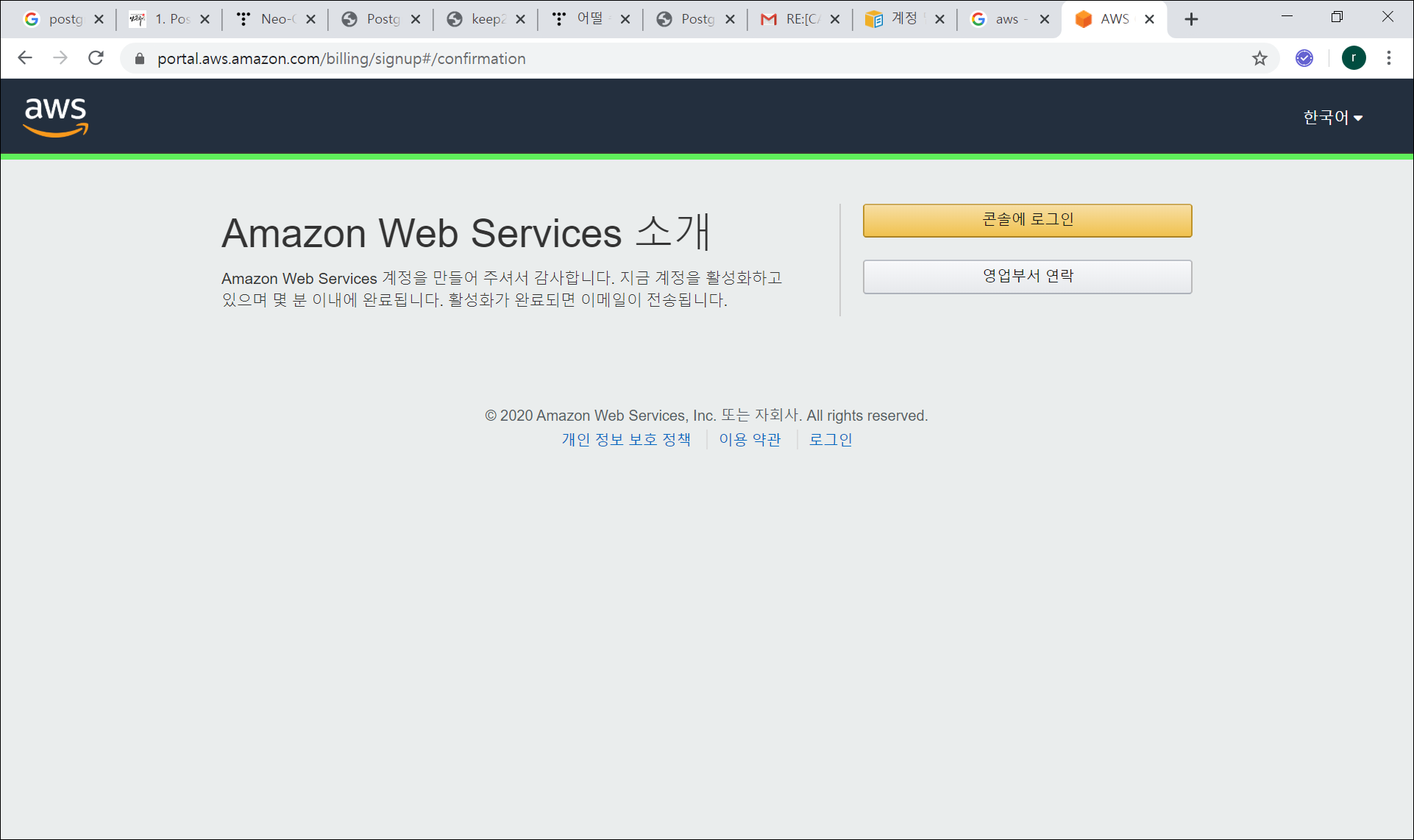Close the 어떨 tab
The height and width of the screenshot is (840, 1414).
click(x=625, y=20)
